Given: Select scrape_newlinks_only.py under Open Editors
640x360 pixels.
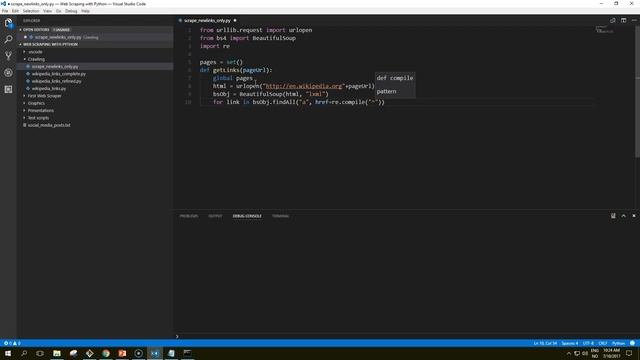Looking at the screenshot, I should pos(58,37).
